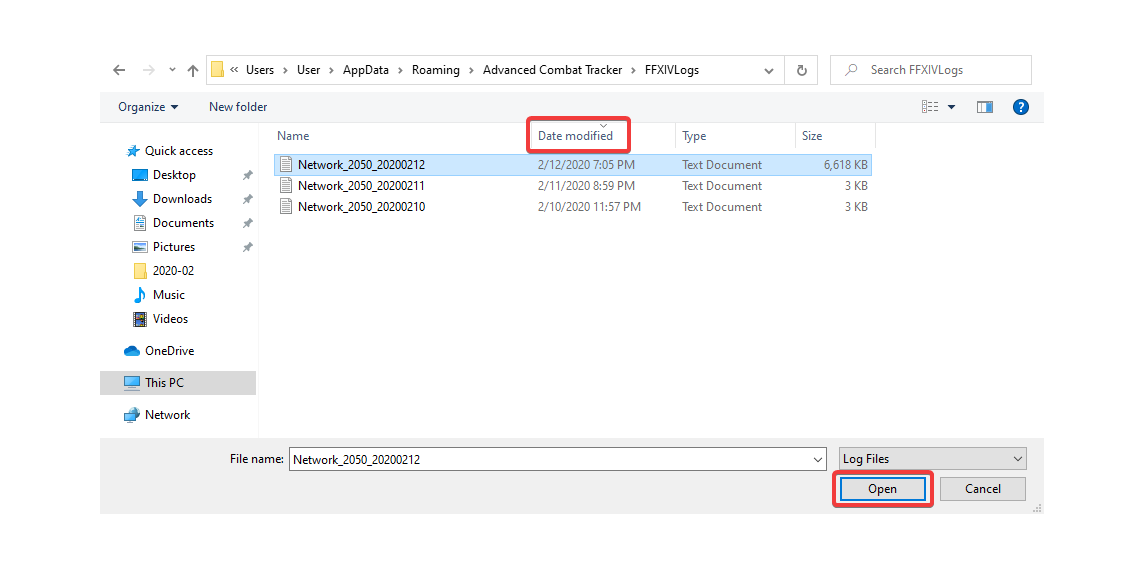Open Help with the question mark

(x=1021, y=107)
